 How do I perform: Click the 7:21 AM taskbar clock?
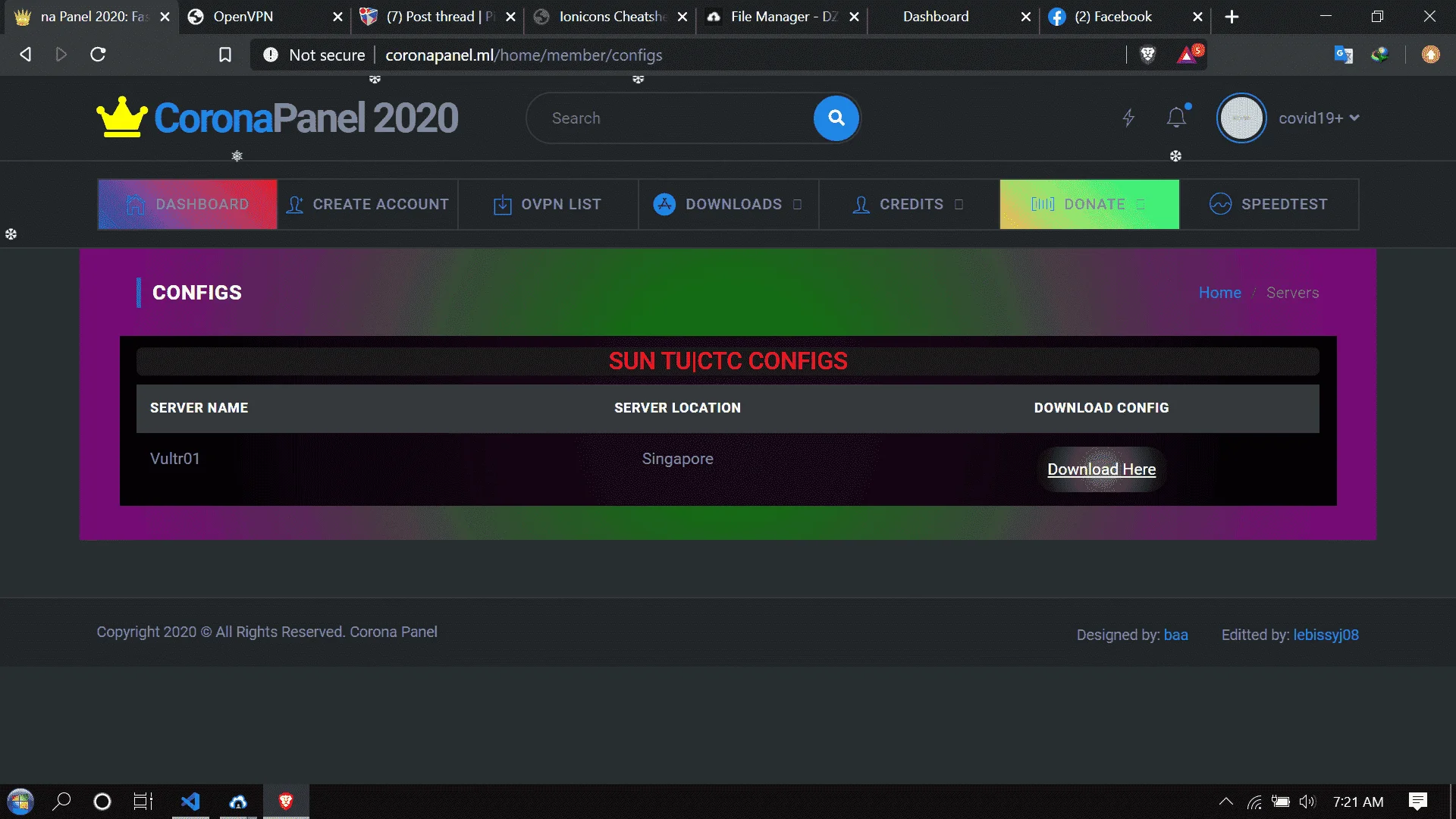coord(1358,802)
